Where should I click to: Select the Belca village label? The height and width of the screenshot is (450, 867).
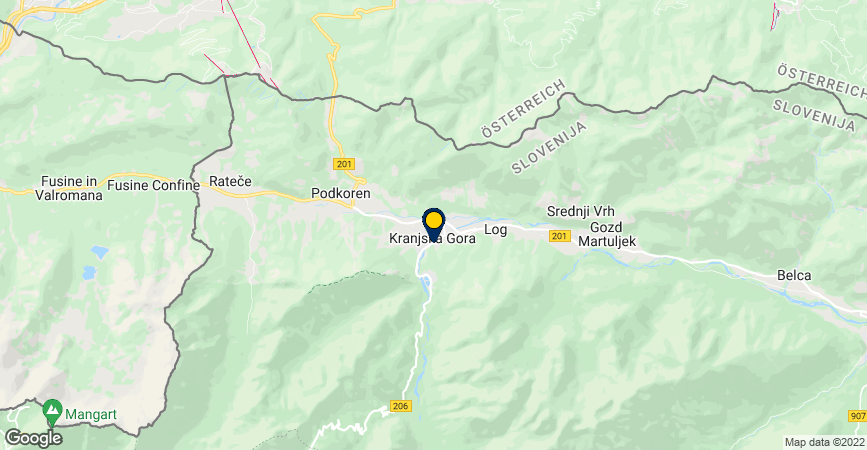794,275
